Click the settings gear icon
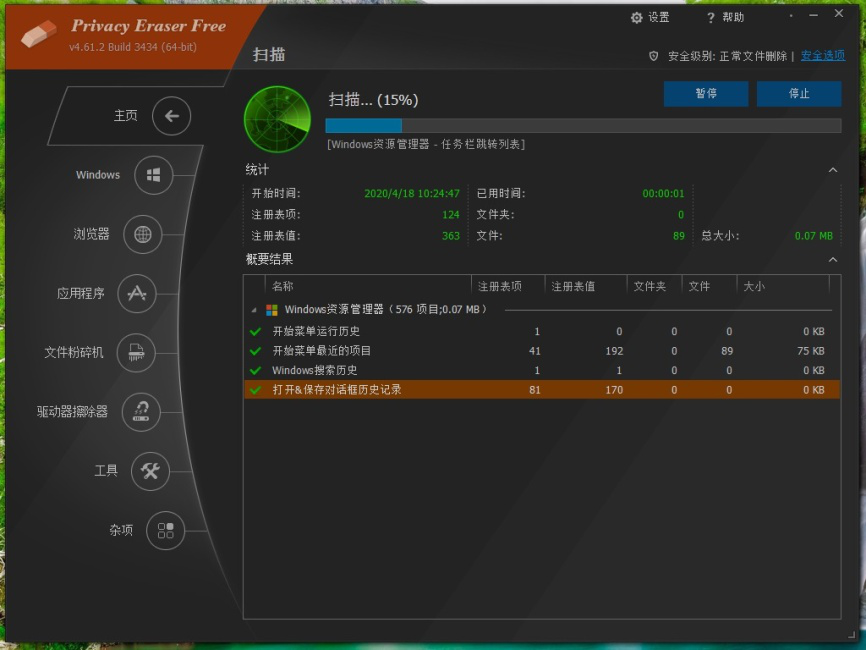 [636, 18]
